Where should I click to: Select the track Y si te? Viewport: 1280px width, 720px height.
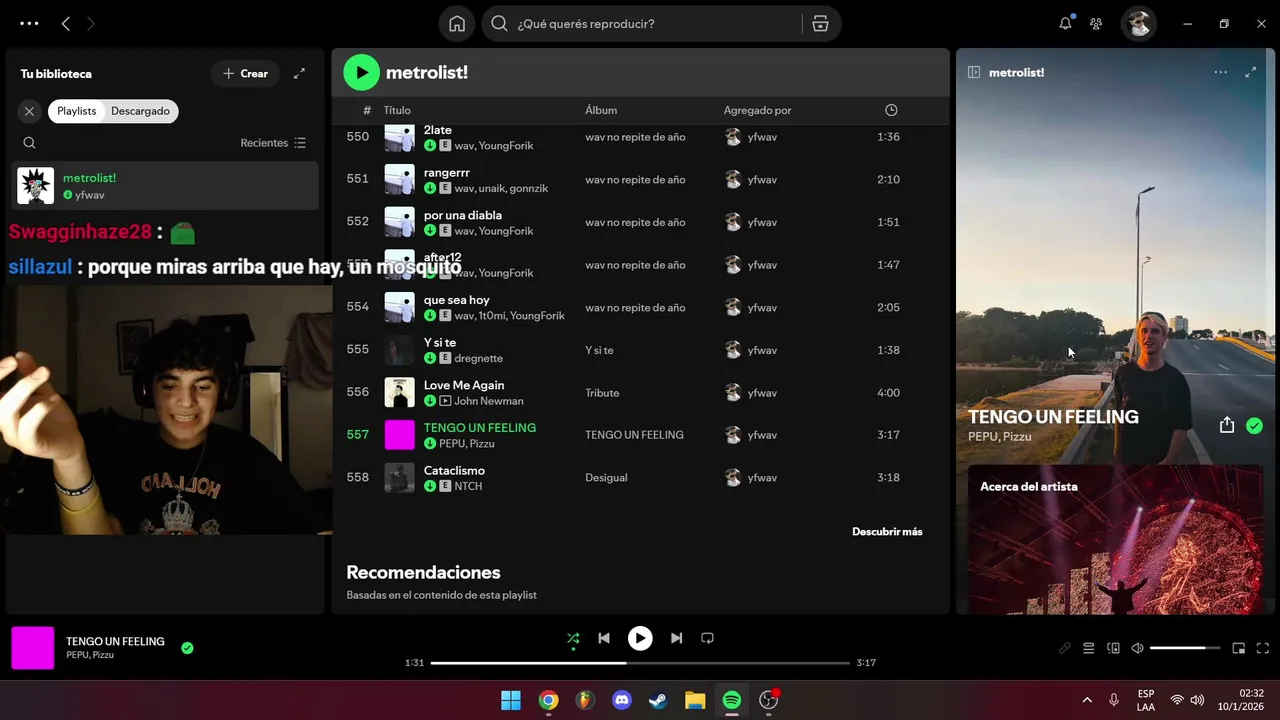[440, 343]
